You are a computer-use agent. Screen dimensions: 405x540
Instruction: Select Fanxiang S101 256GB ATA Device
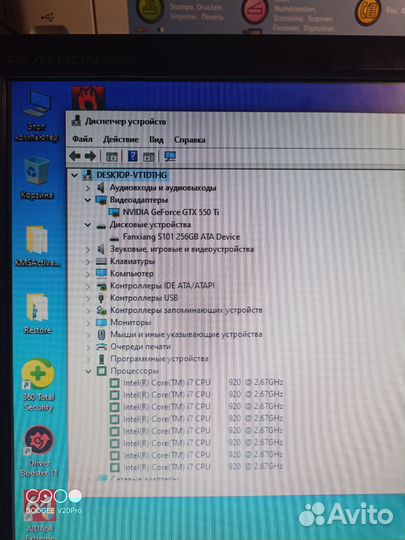(181, 237)
